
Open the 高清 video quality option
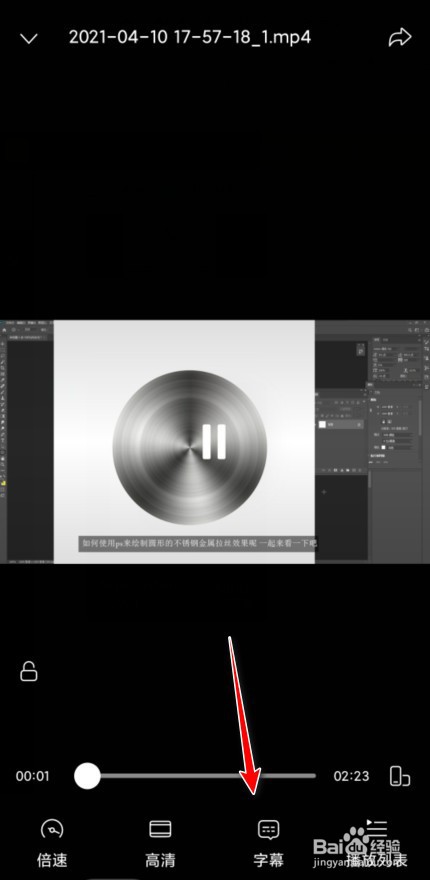click(x=160, y=843)
